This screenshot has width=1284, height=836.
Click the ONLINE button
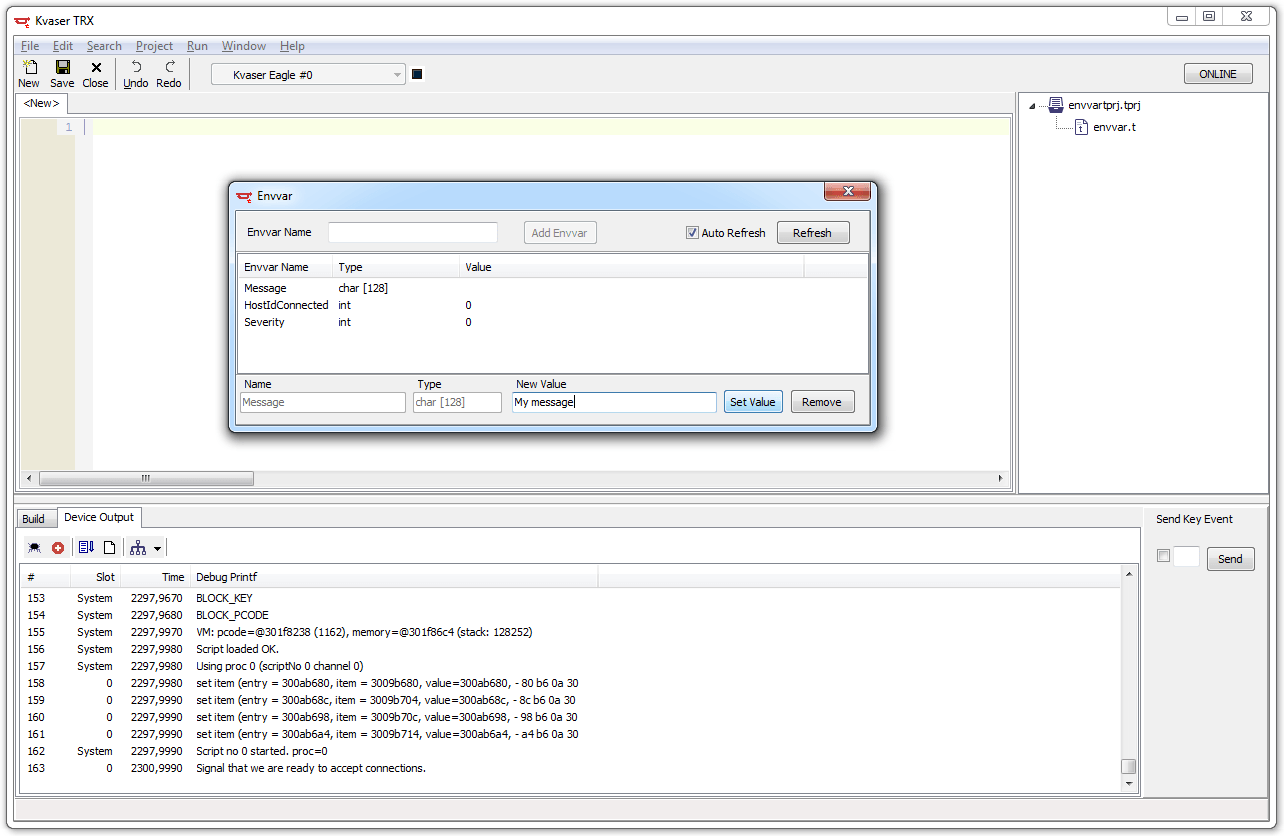pos(1218,74)
